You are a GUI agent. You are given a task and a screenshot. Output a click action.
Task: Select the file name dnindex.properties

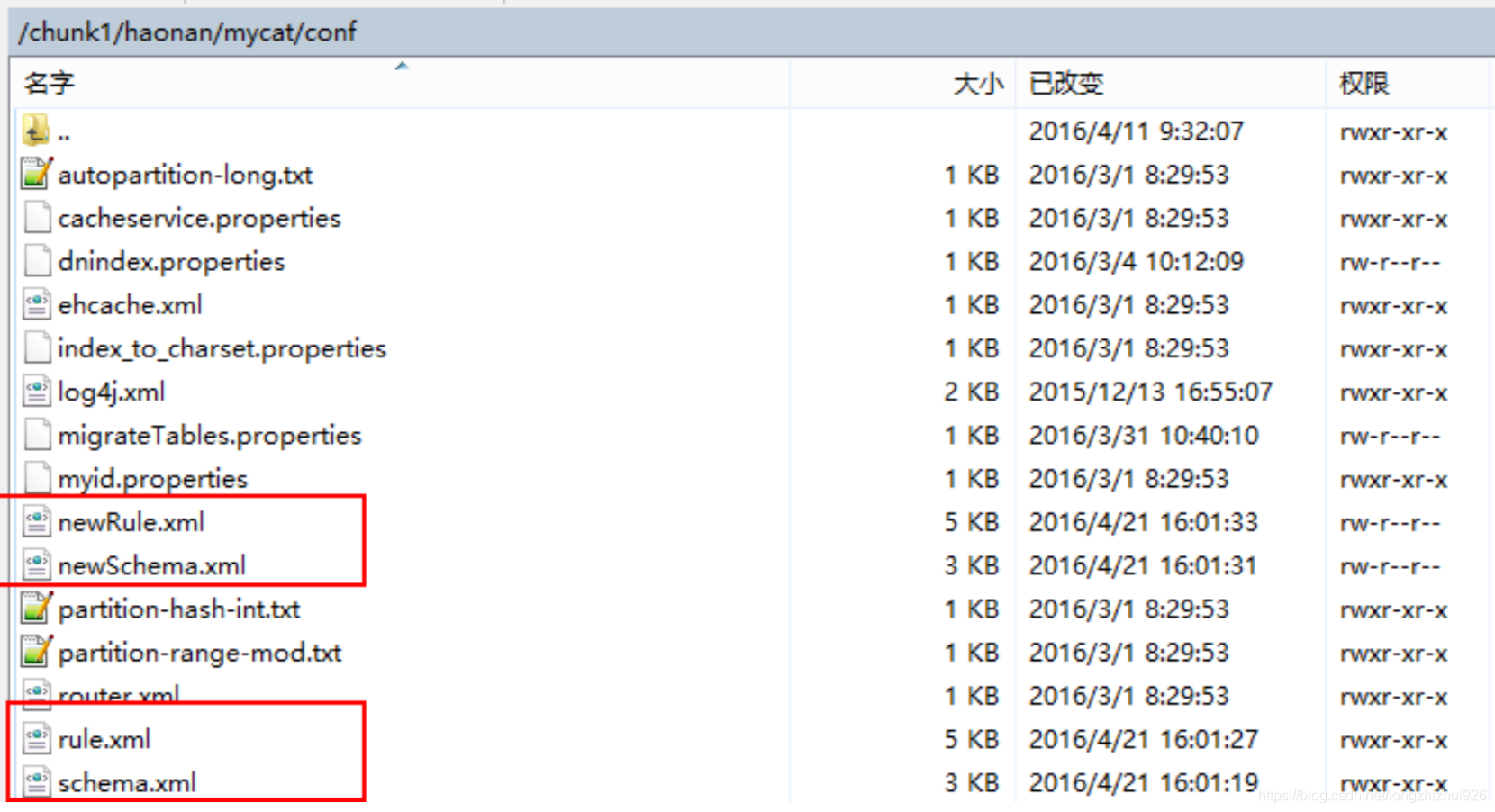coord(171,261)
